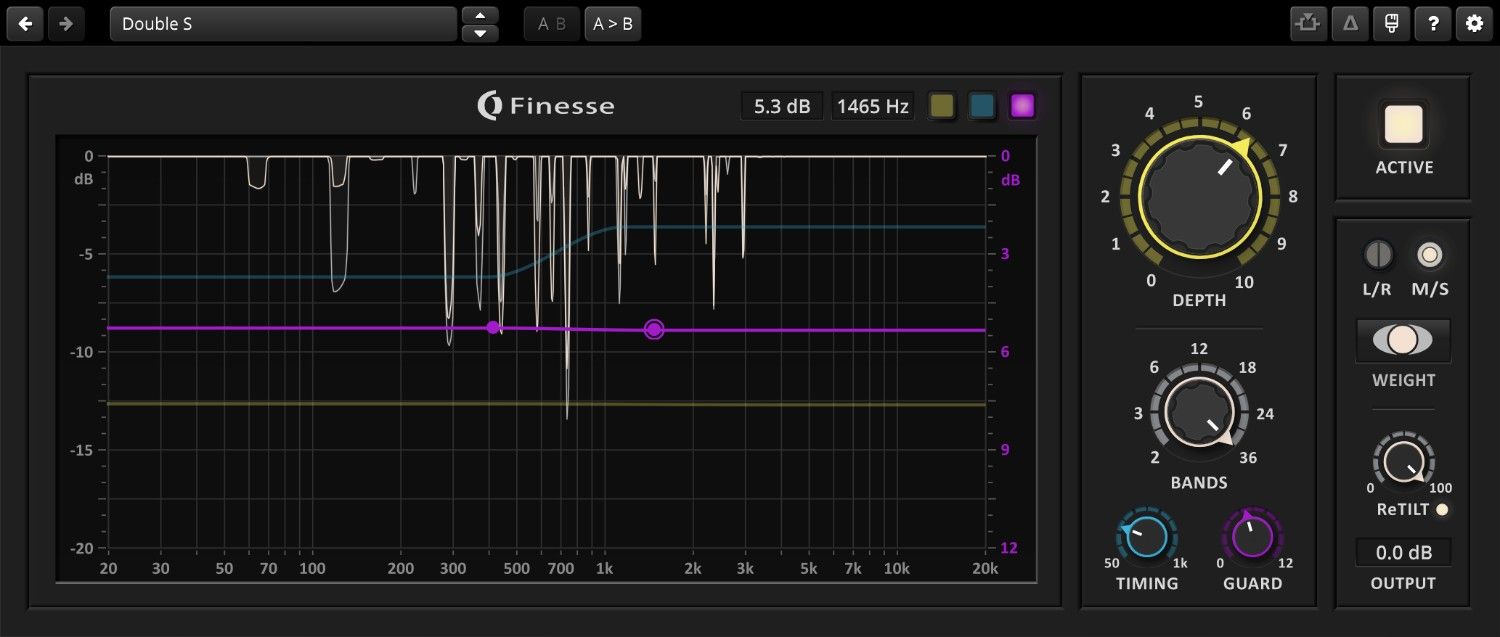Click the A B compare button
The height and width of the screenshot is (637, 1500).
tap(551, 24)
